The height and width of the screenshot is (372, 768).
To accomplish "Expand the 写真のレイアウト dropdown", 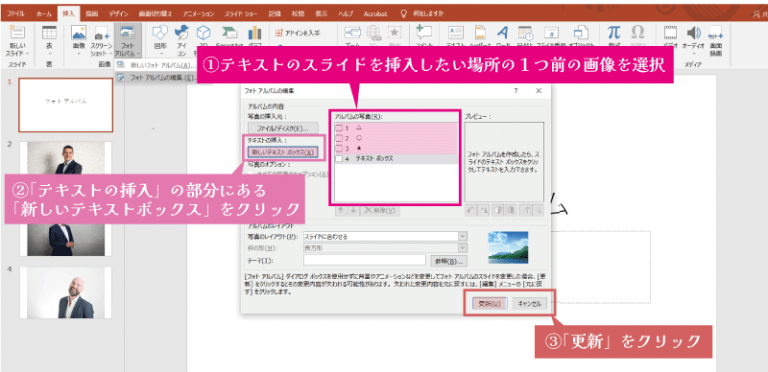I will coord(463,236).
